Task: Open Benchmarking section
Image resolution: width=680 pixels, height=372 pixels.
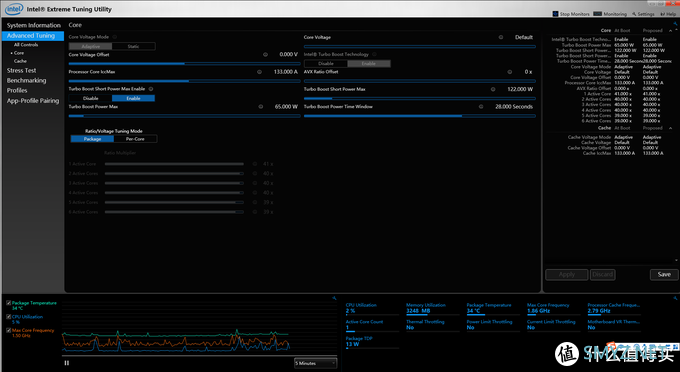Action: click(26, 81)
